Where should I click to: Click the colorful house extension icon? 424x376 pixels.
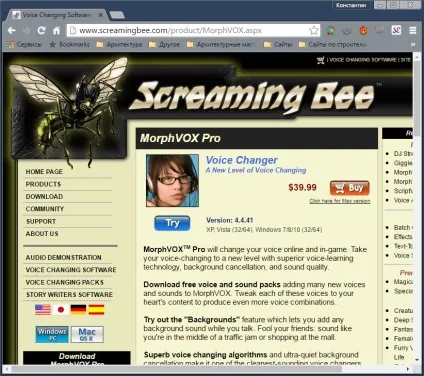click(x=330, y=31)
